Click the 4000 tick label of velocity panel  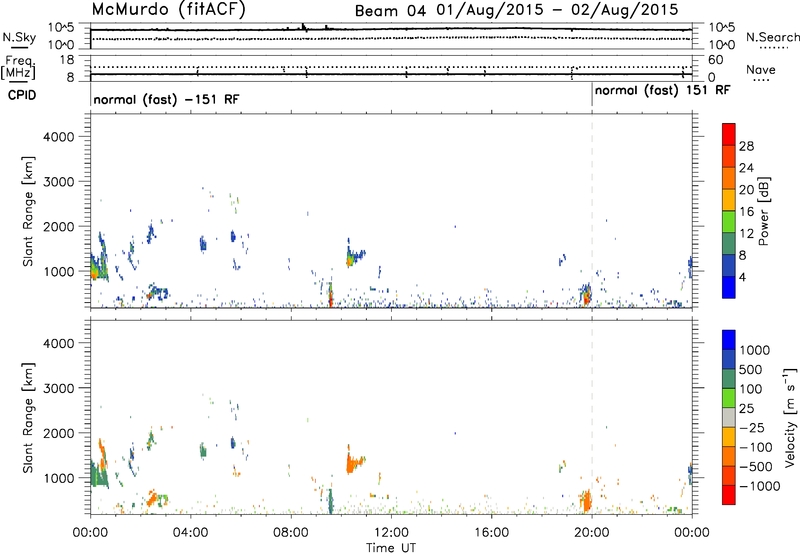[58, 343]
